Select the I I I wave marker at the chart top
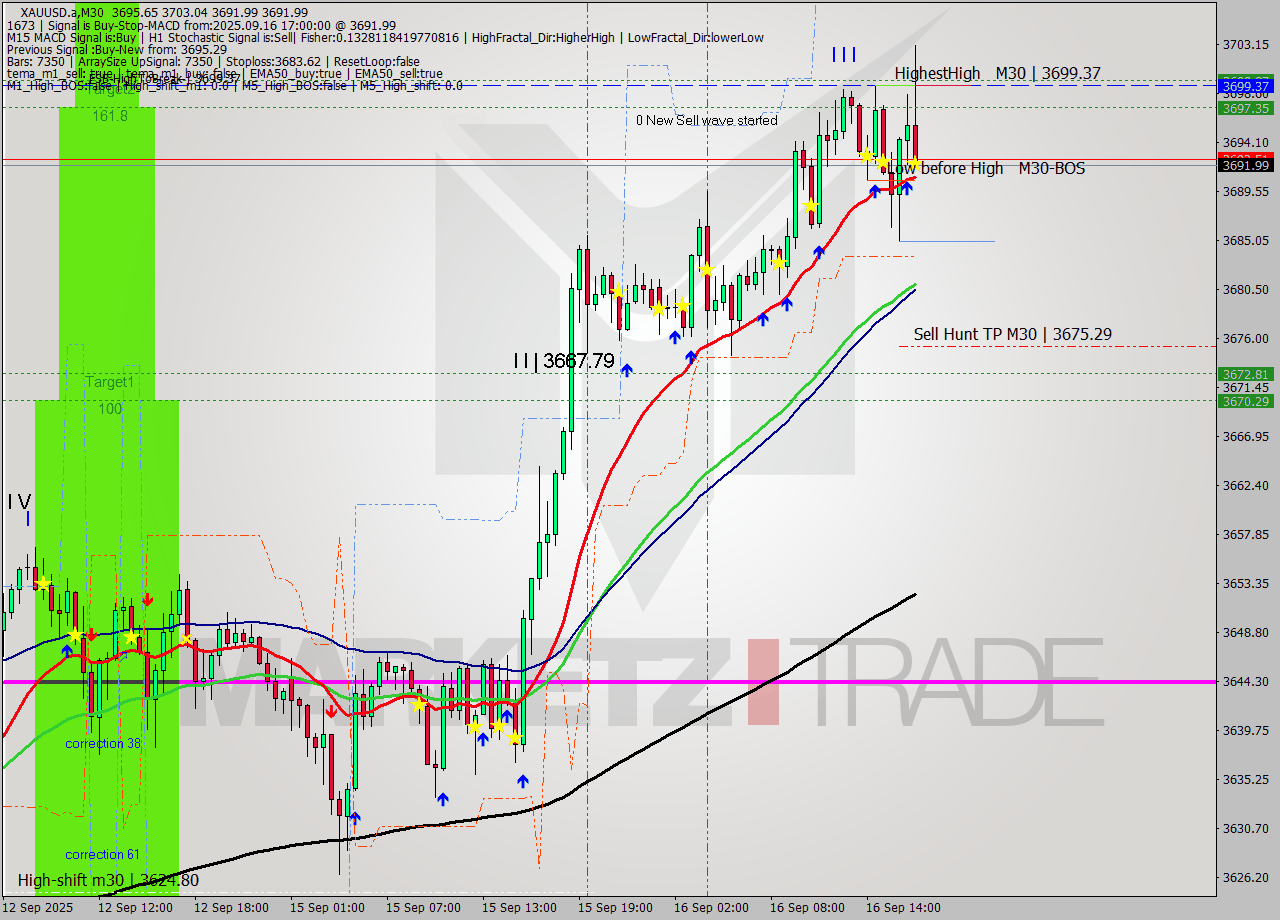Screen dimensions: 1280x920 click(843, 55)
